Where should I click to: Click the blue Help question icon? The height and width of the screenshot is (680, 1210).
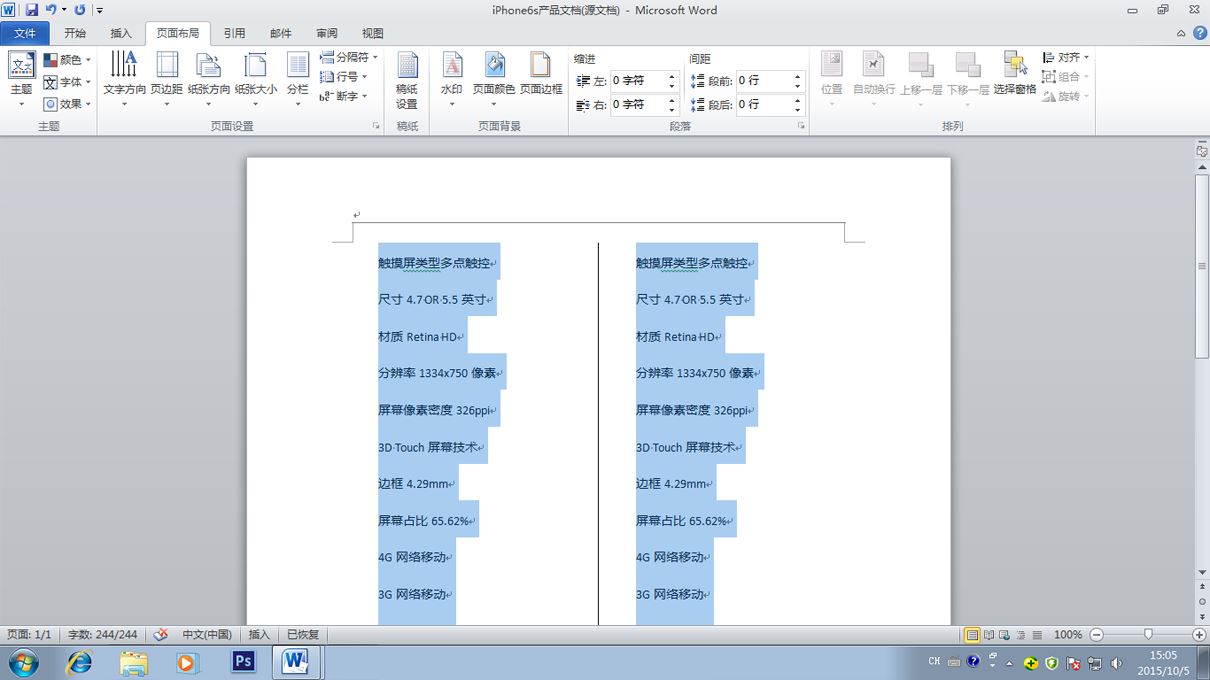1199,33
